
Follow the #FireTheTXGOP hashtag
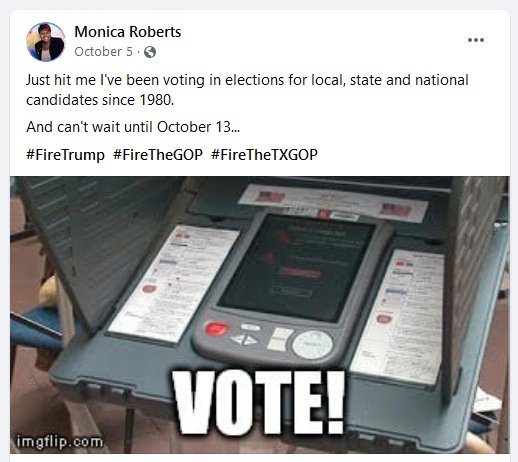click(x=264, y=155)
